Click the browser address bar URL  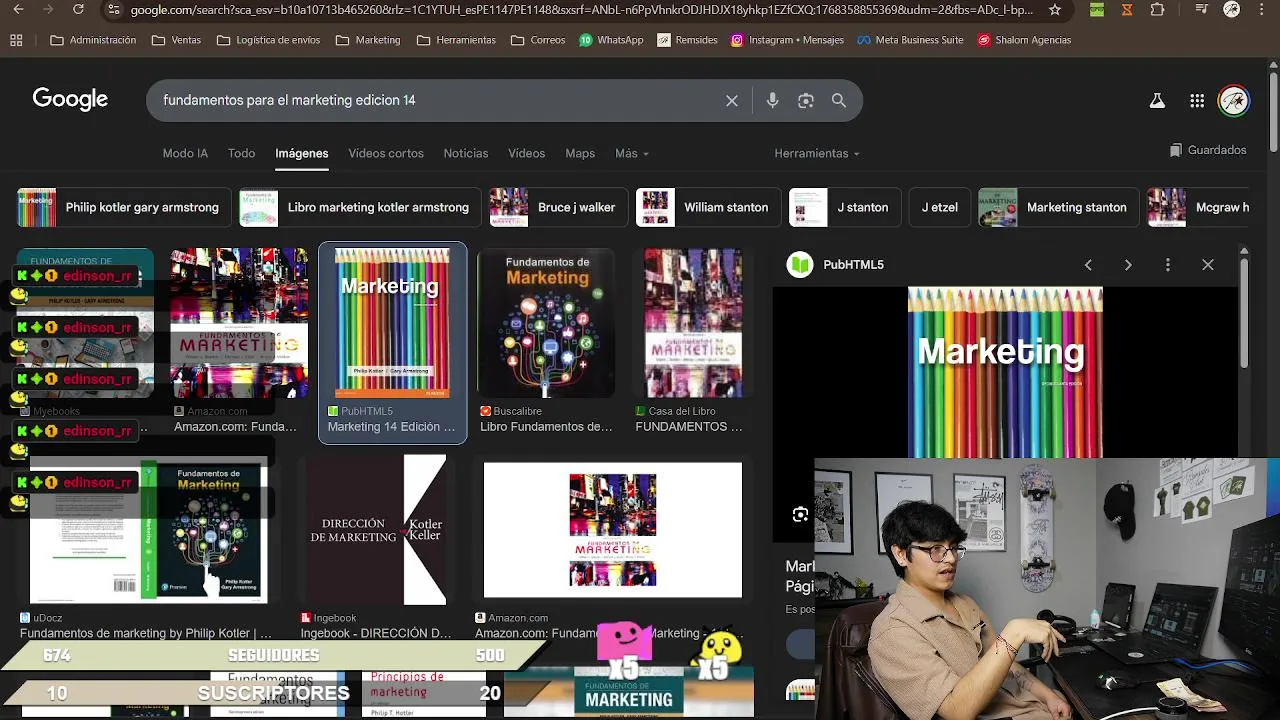pos(581,10)
